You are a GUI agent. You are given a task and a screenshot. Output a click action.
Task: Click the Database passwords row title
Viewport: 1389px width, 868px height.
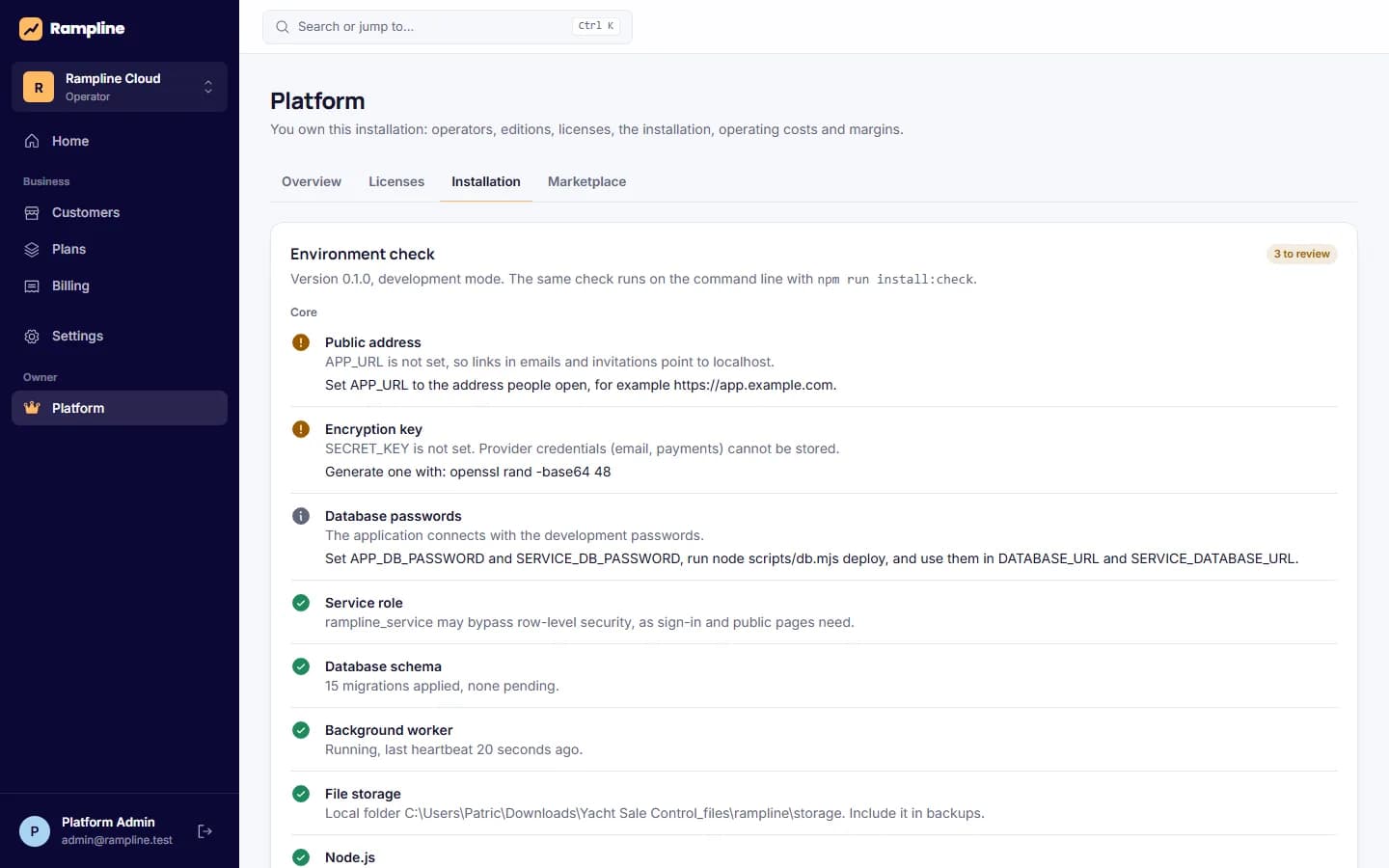[x=394, y=516]
